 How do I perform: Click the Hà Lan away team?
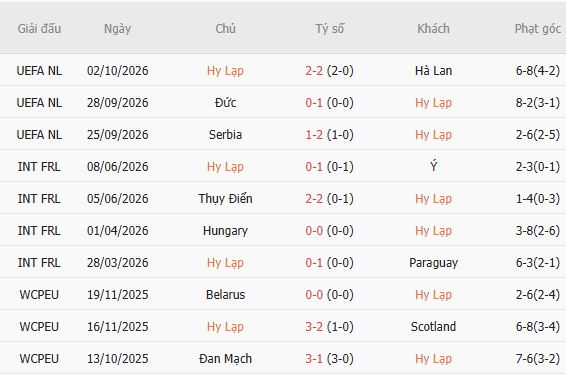click(434, 71)
